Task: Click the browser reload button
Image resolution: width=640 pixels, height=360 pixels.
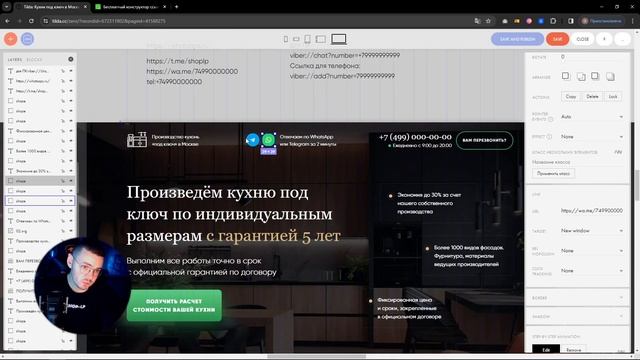Action: point(31,21)
